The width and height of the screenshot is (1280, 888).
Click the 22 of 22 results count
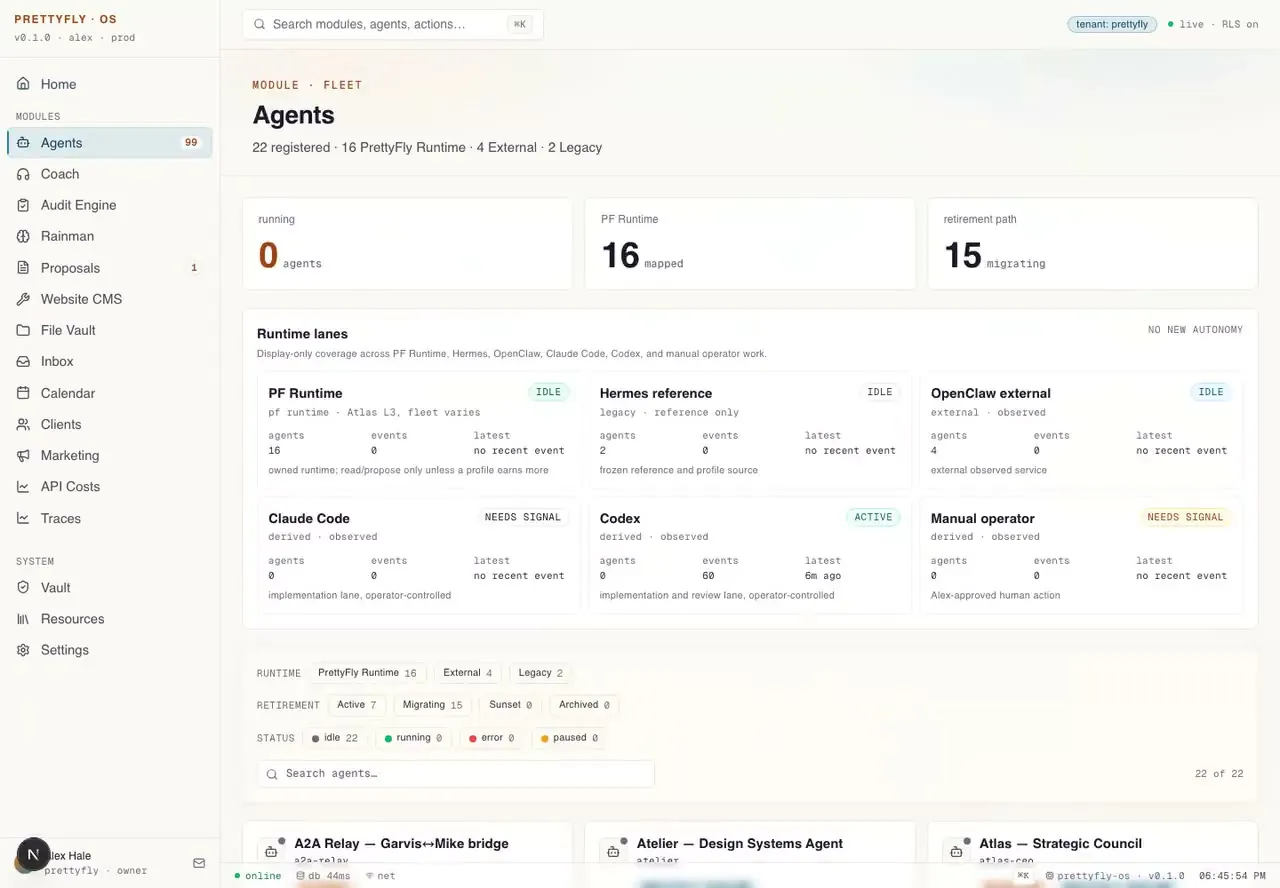coord(1219,774)
